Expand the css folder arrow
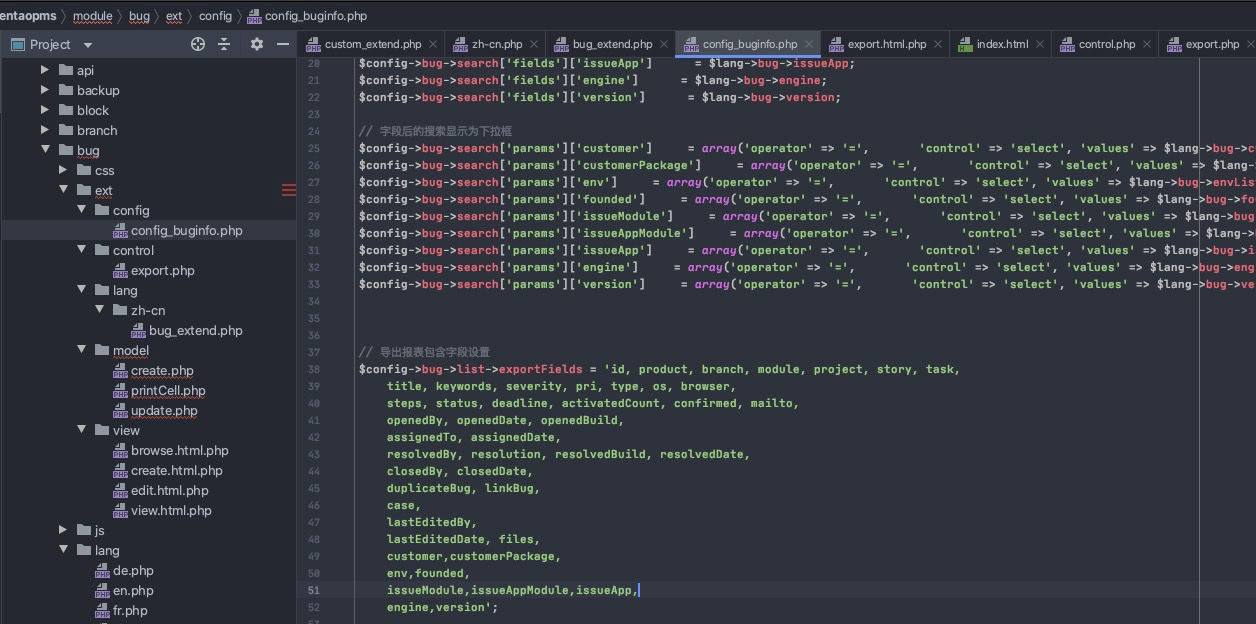The image size is (1256, 624). pyautogui.click(x=62, y=170)
